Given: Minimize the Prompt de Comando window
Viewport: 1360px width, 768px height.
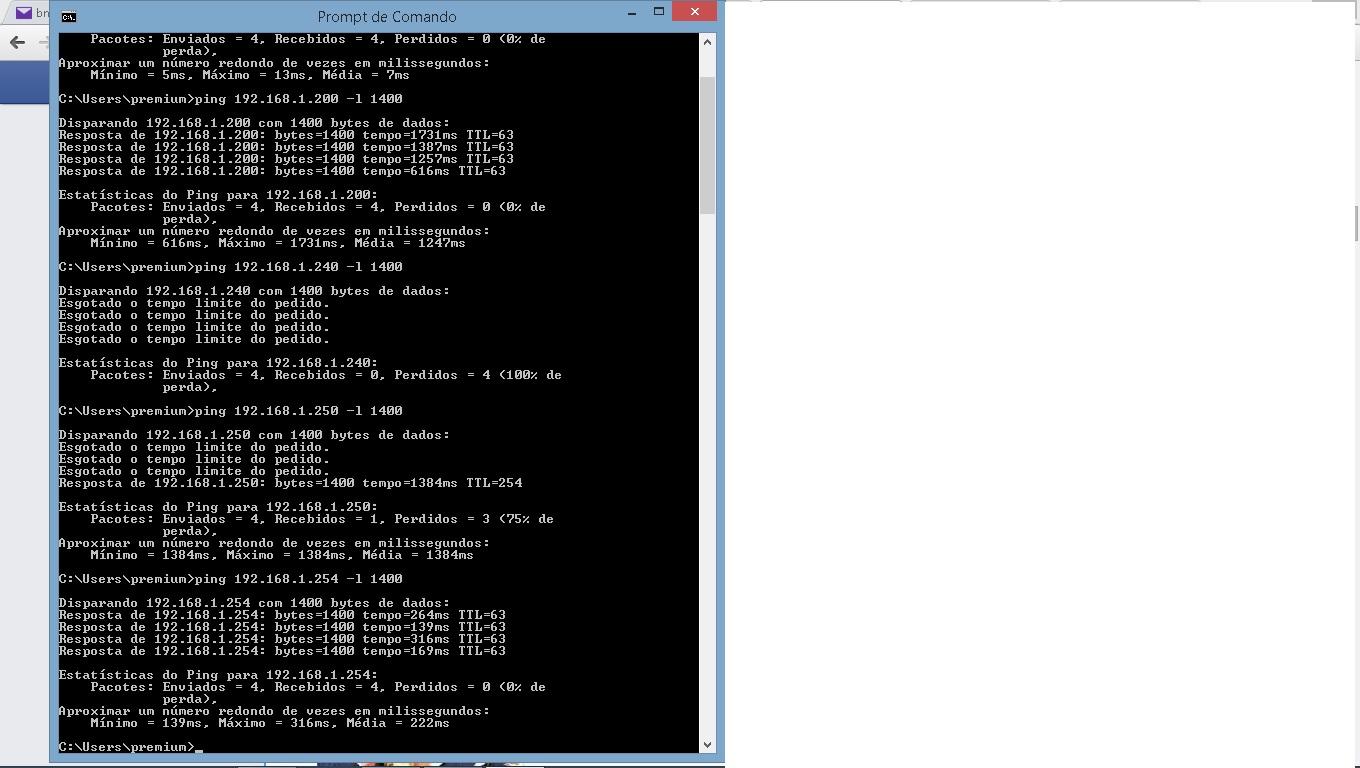Looking at the screenshot, I should click(x=634, y=13).
